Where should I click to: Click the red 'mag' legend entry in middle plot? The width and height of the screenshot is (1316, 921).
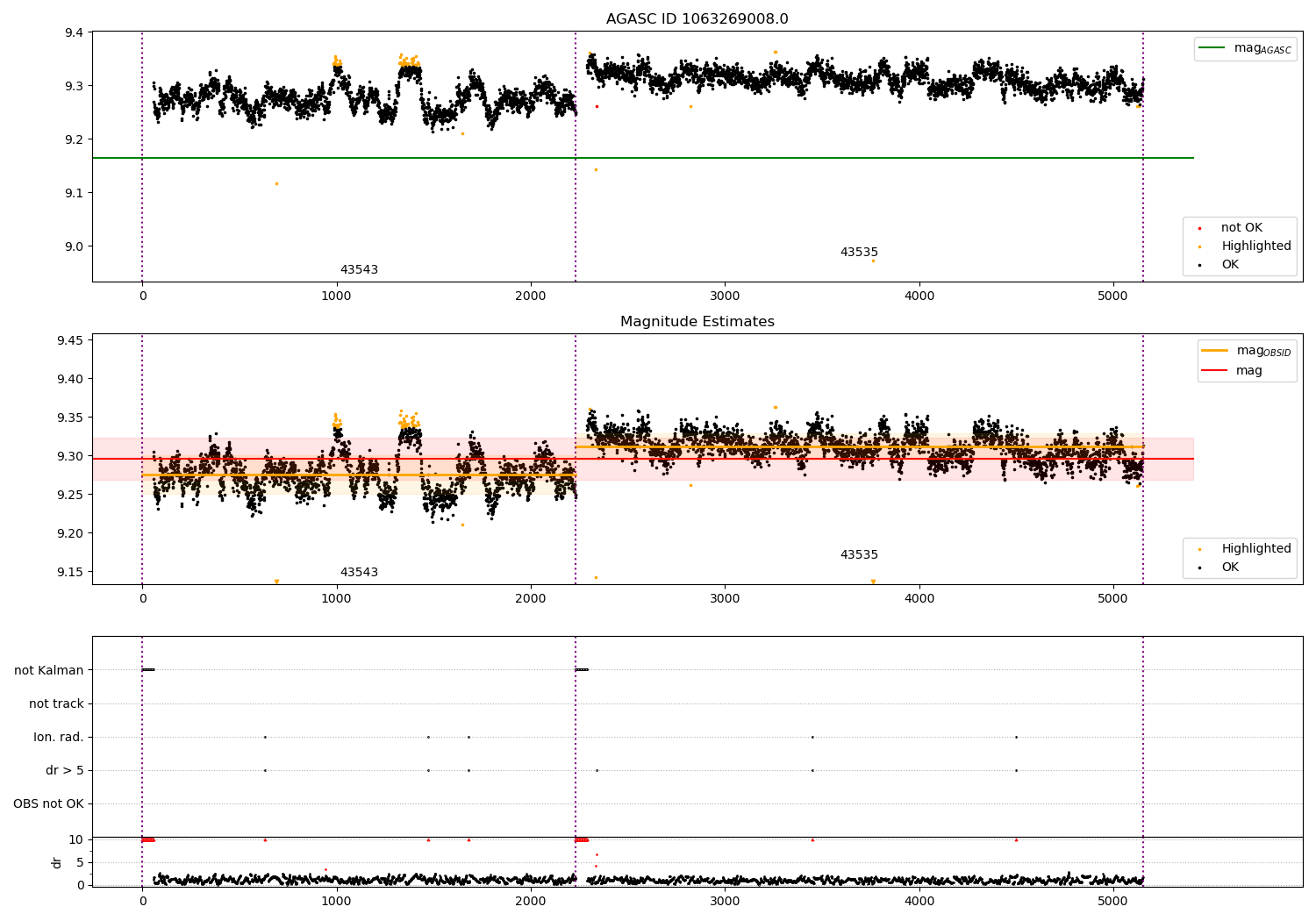pos(1233,371)
